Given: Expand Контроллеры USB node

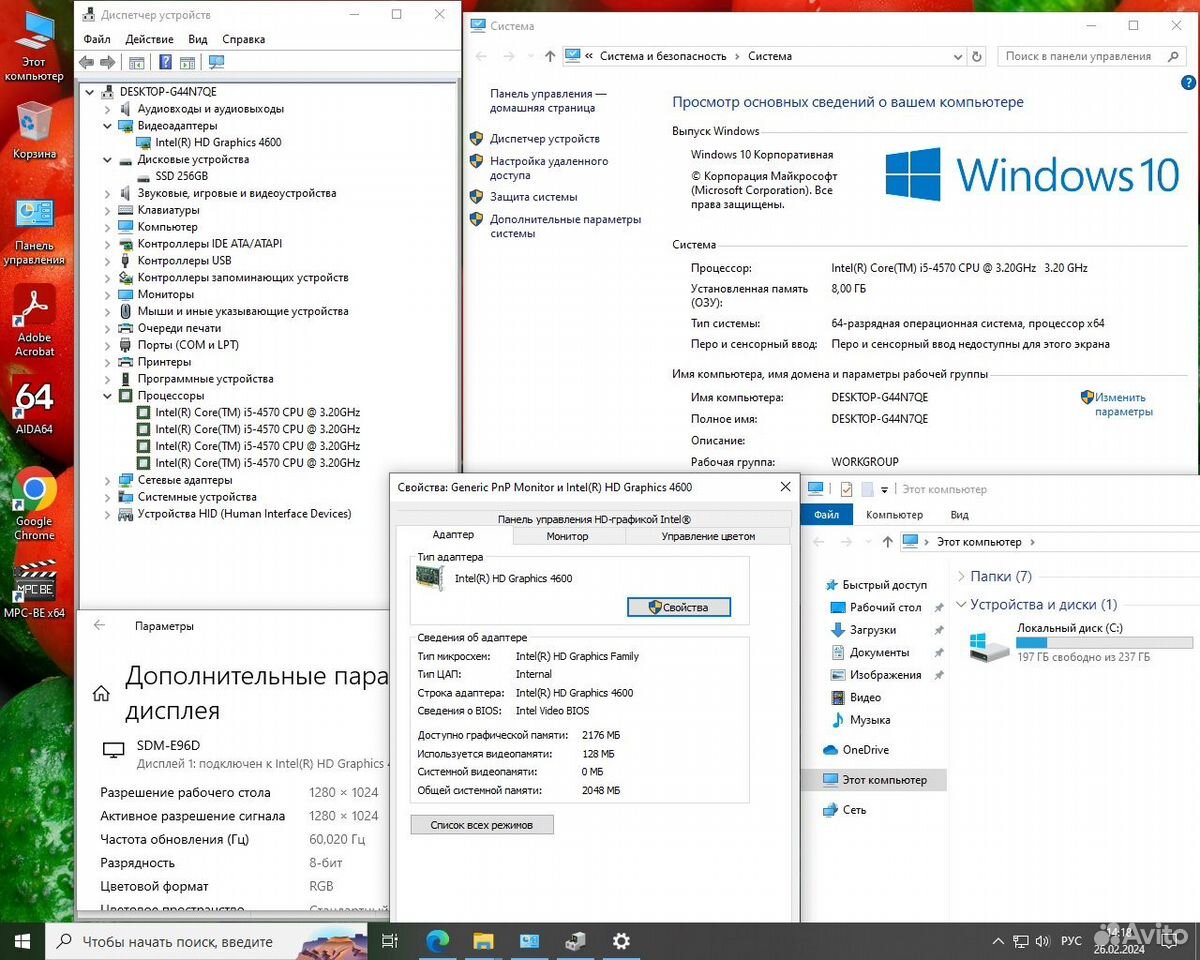Looking at the screenshot, I should [x=108, y=261].
